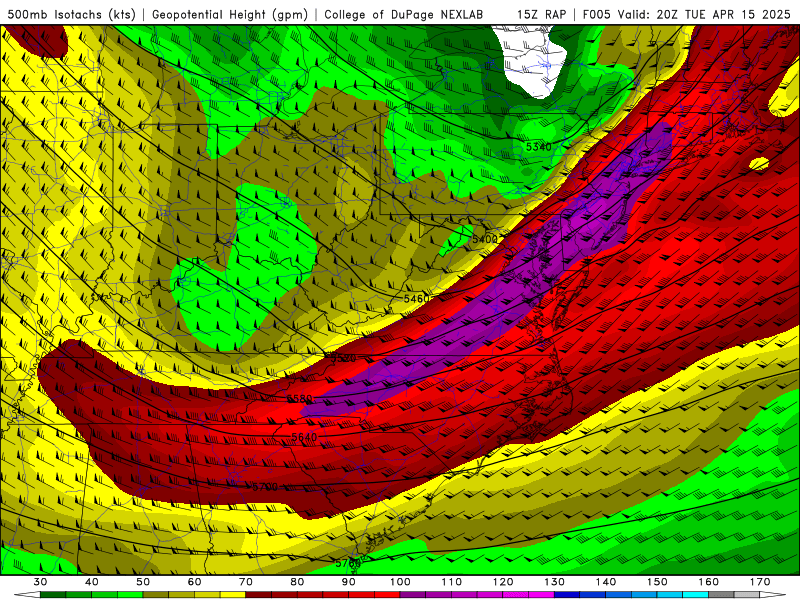Click the colorbar tick label 160
The image size is (800, 600).
[x=709, y=582]
